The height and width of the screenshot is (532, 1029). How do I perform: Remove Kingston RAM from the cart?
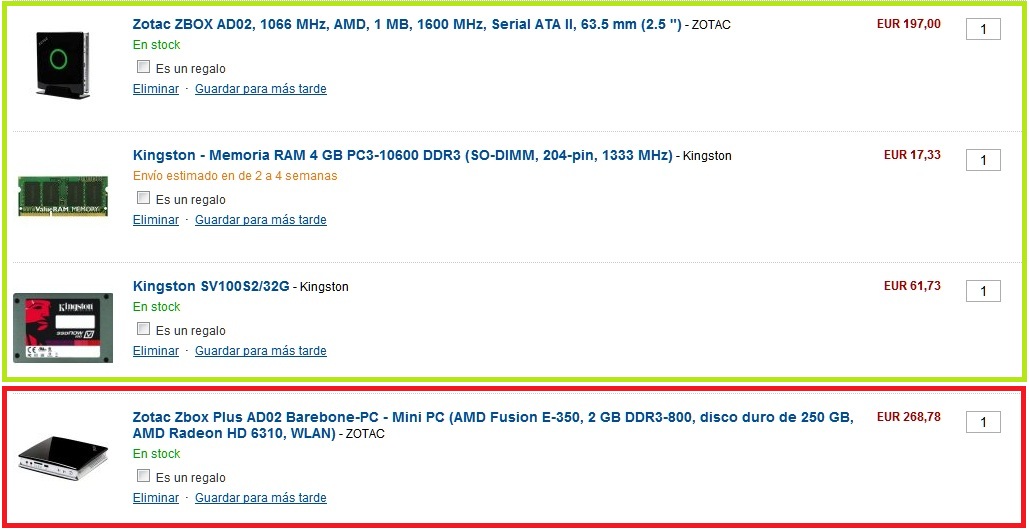coord(156,220)
